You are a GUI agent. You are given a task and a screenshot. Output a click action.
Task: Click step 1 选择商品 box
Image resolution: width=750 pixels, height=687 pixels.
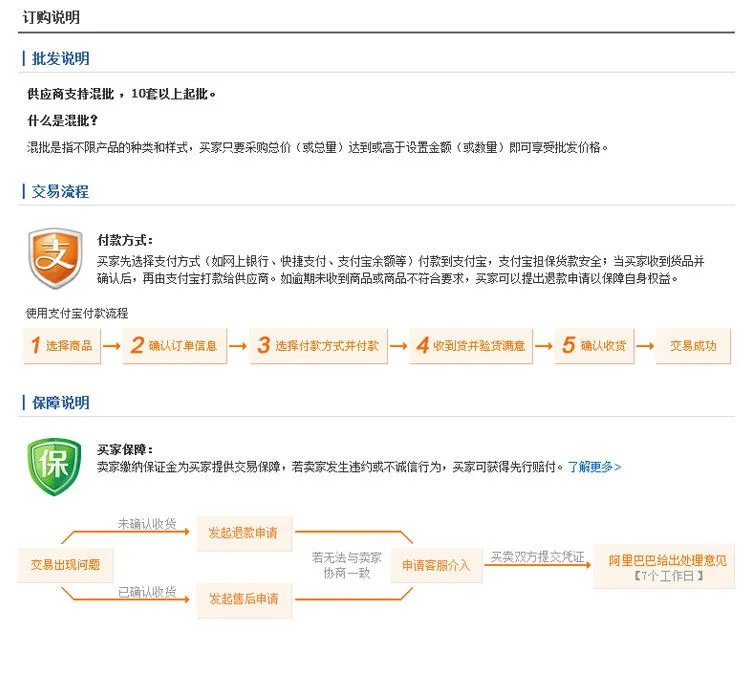tap(62, 346)
